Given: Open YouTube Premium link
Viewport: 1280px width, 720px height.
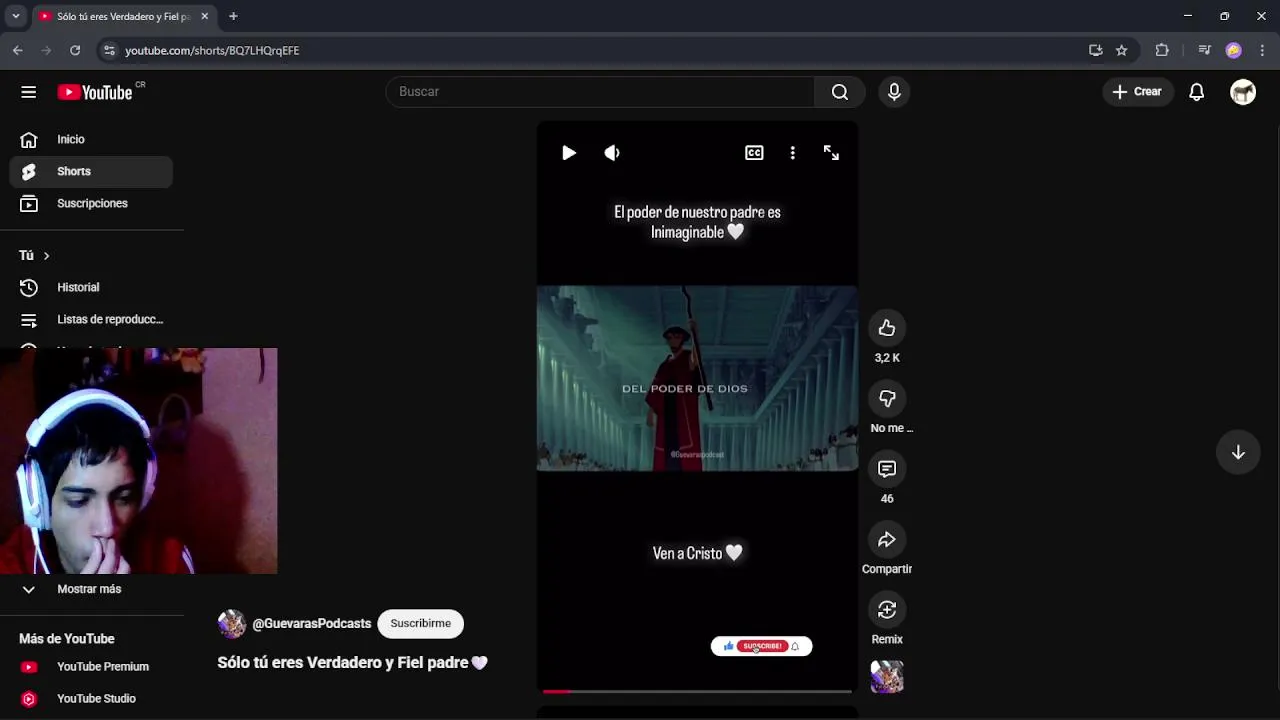Looking at the screenshot, I should pos(91,667).
